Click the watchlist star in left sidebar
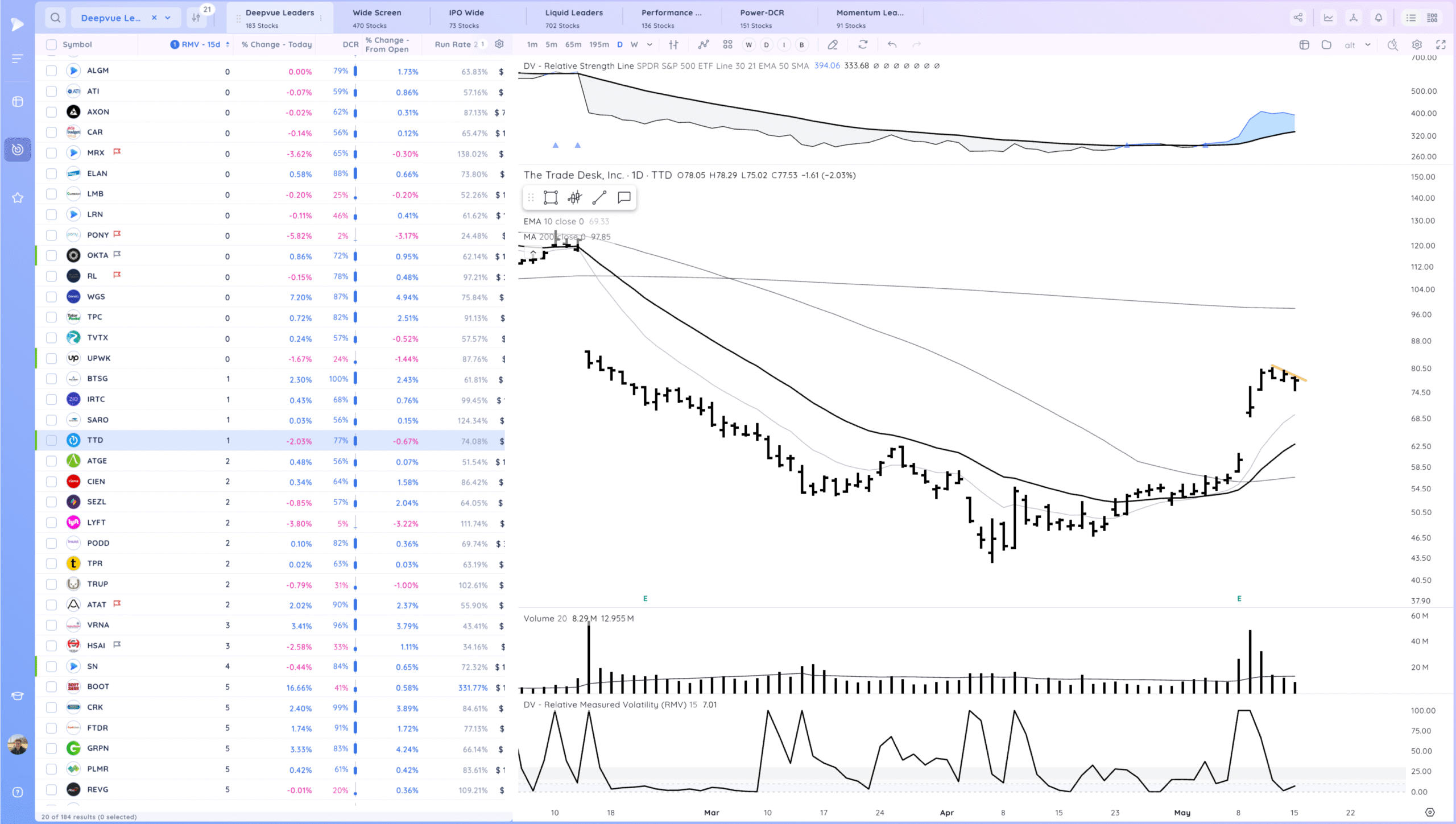1456x824 pixels. click(x=18, y=197)
